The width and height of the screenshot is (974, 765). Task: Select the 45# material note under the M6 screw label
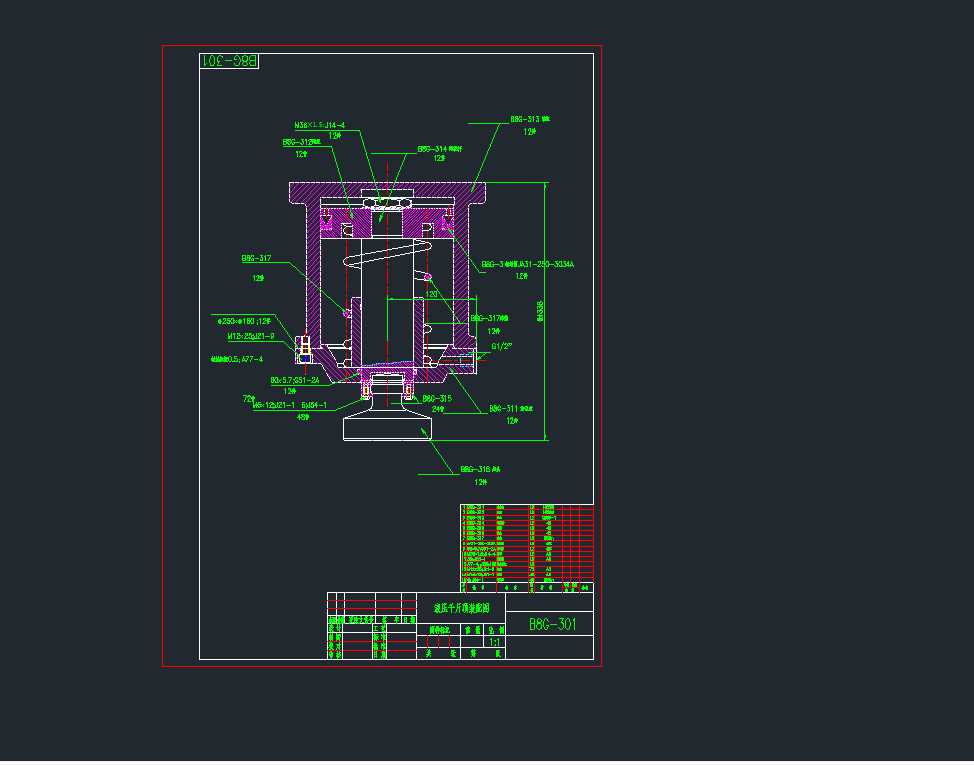303,417
